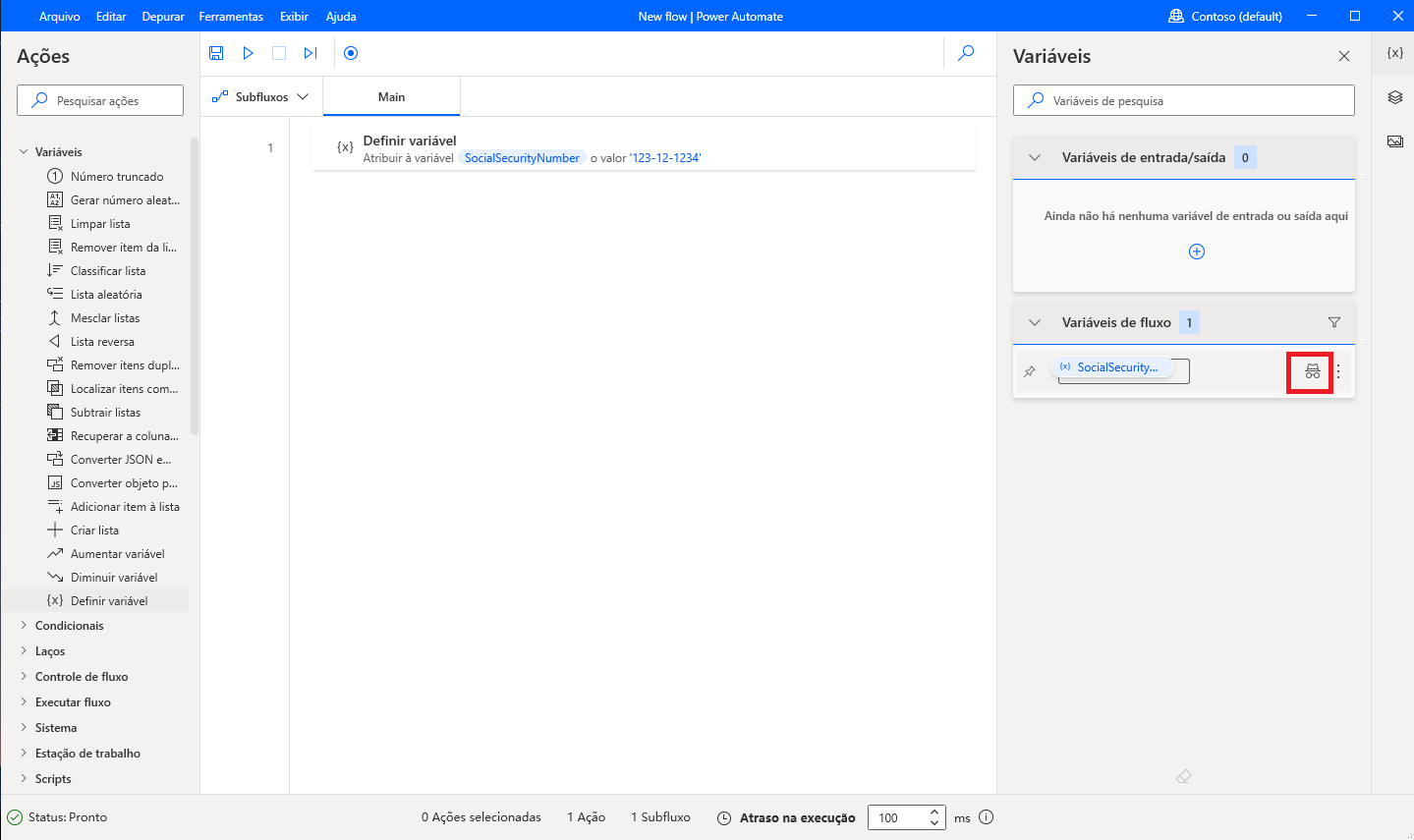The height and width of the screenshot is (840, 1414).
Task: Click the Pesquisar ações search field
Action: (100, 100)
